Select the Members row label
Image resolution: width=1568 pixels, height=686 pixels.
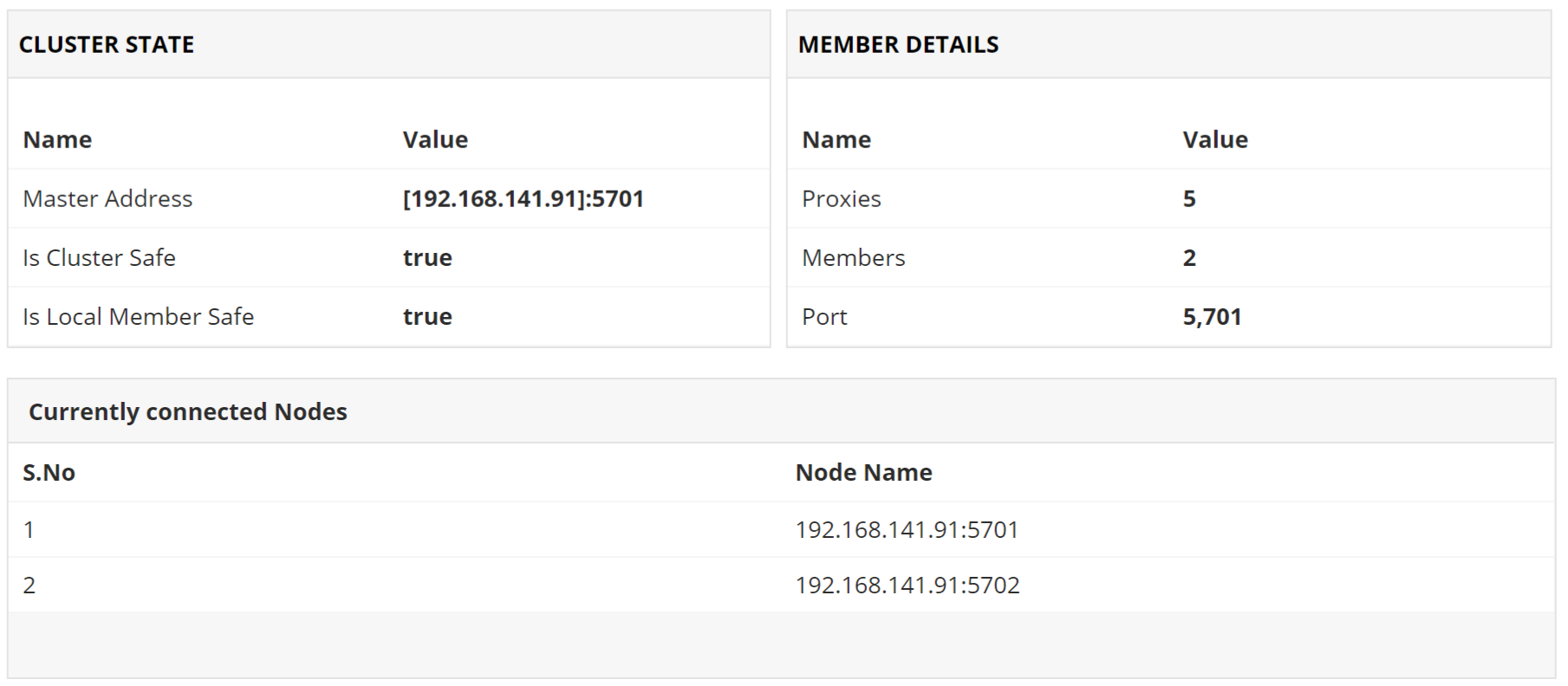coord(853,258)
